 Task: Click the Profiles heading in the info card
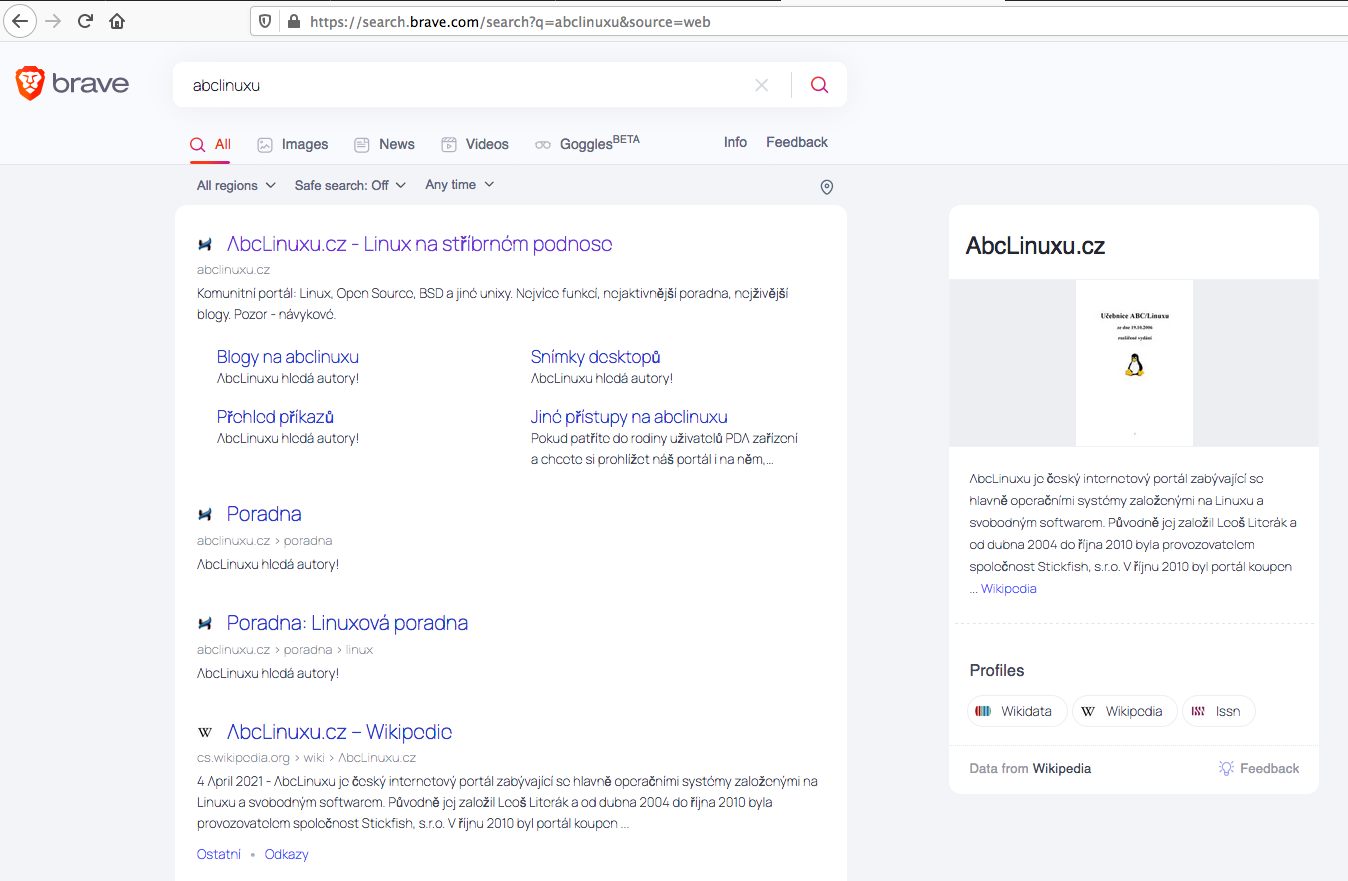[997, 670]
